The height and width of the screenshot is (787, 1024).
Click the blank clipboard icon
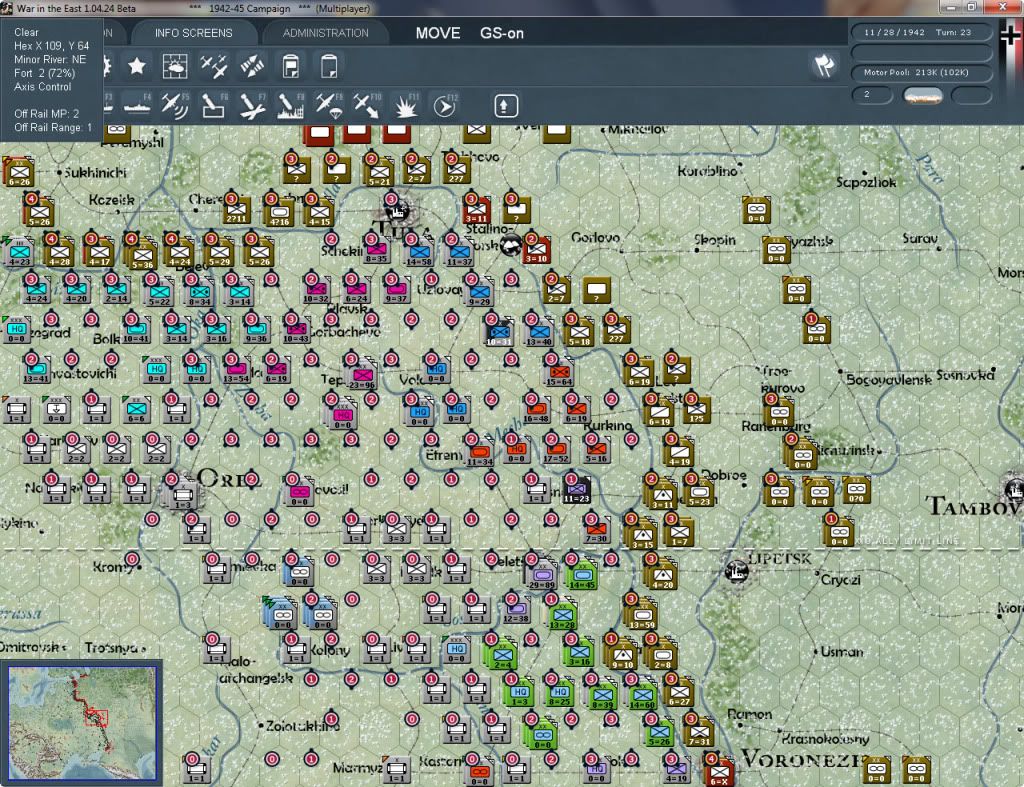coord(328,66)
